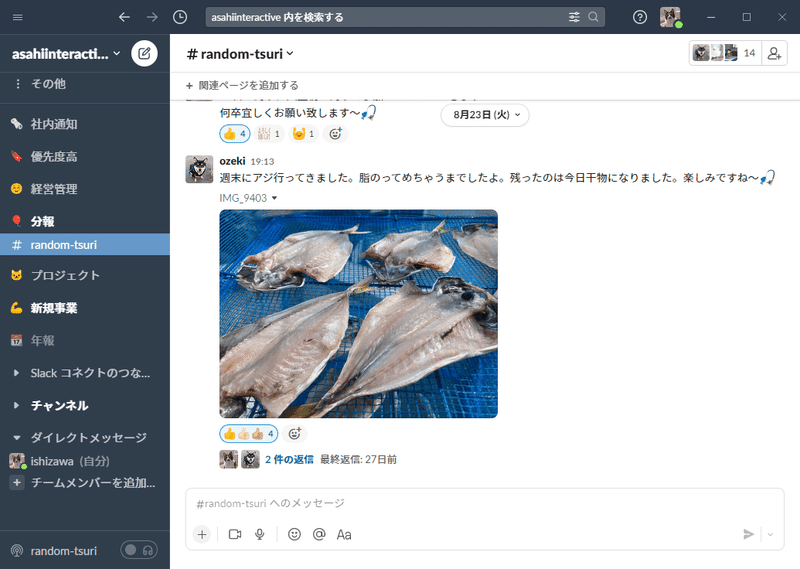Click 関連ページを追加する
The image size is (800, 569).
click(242, 85)
